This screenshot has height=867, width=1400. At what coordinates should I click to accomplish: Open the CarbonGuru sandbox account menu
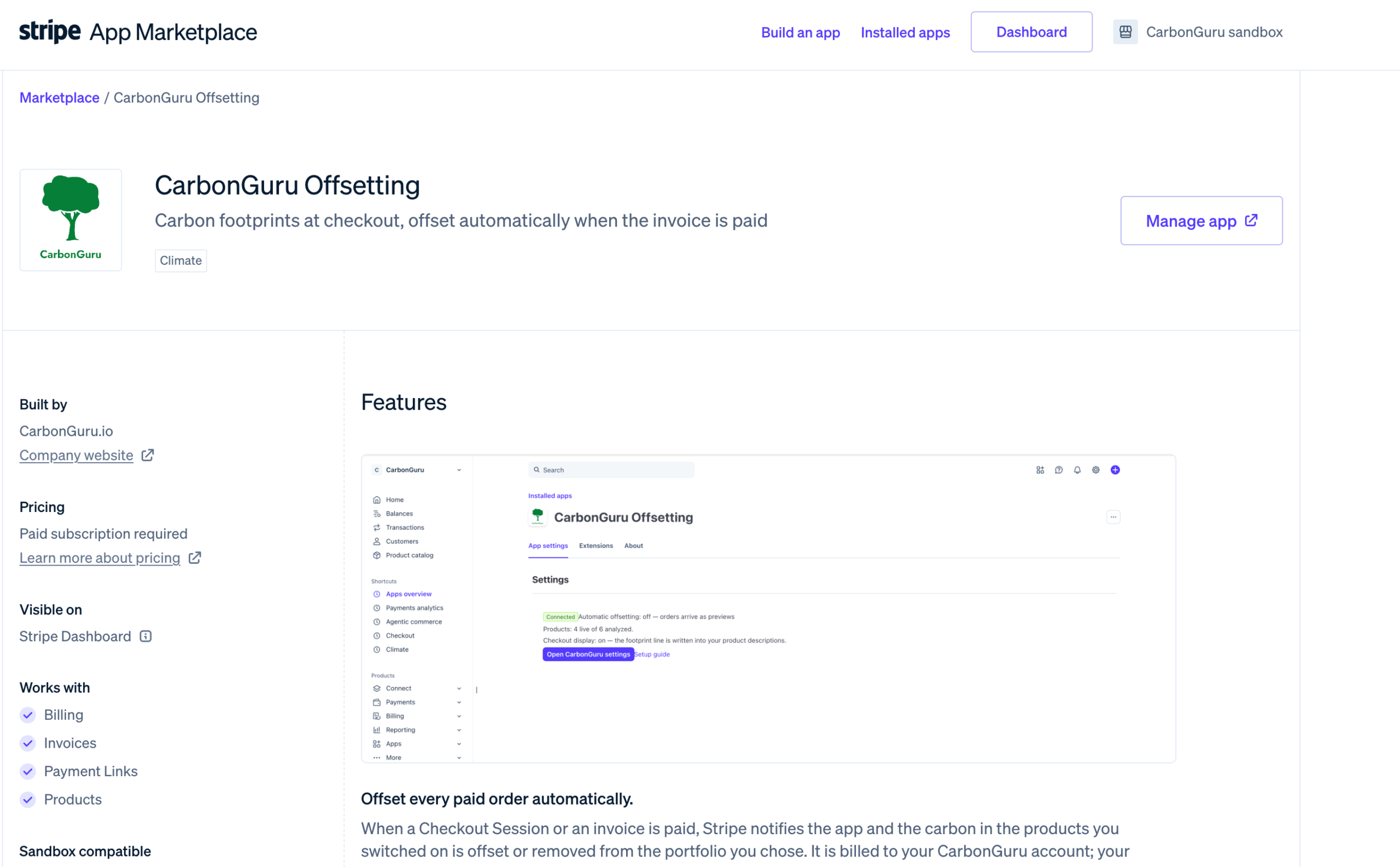tap(1198, 32)
